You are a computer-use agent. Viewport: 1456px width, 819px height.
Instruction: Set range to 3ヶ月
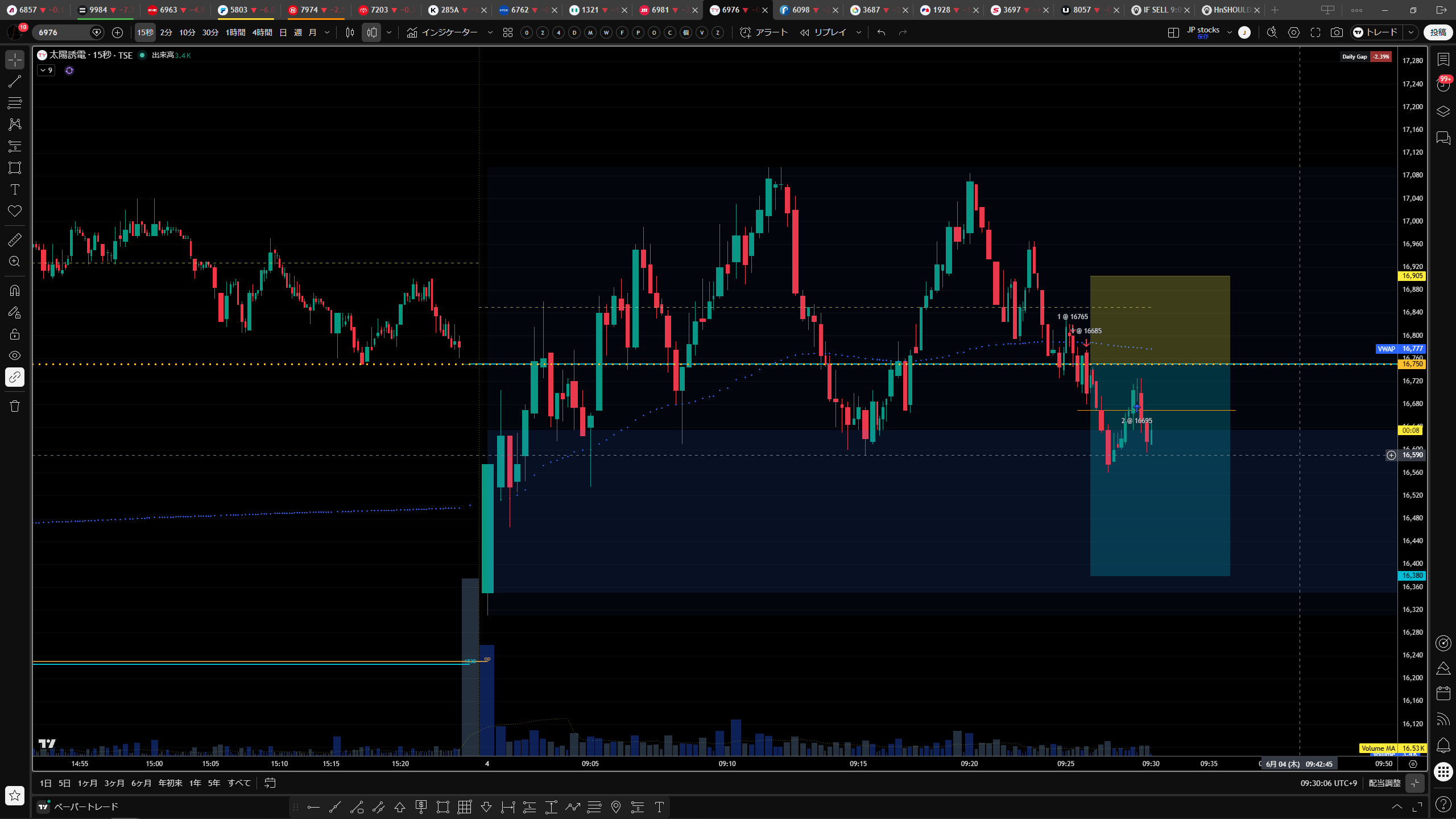[x=114, y=783]
